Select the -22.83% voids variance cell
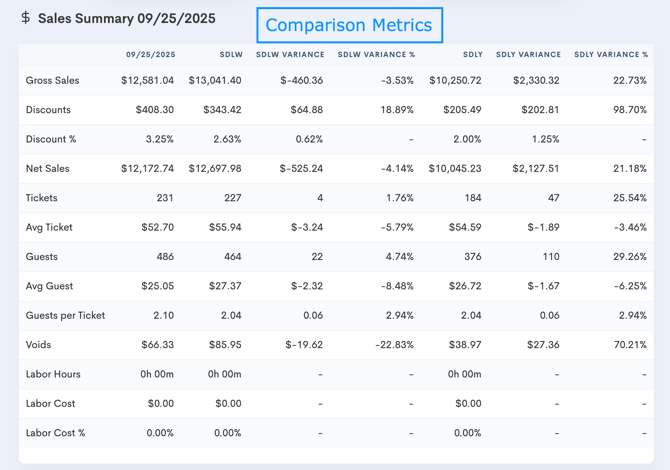 391,345
